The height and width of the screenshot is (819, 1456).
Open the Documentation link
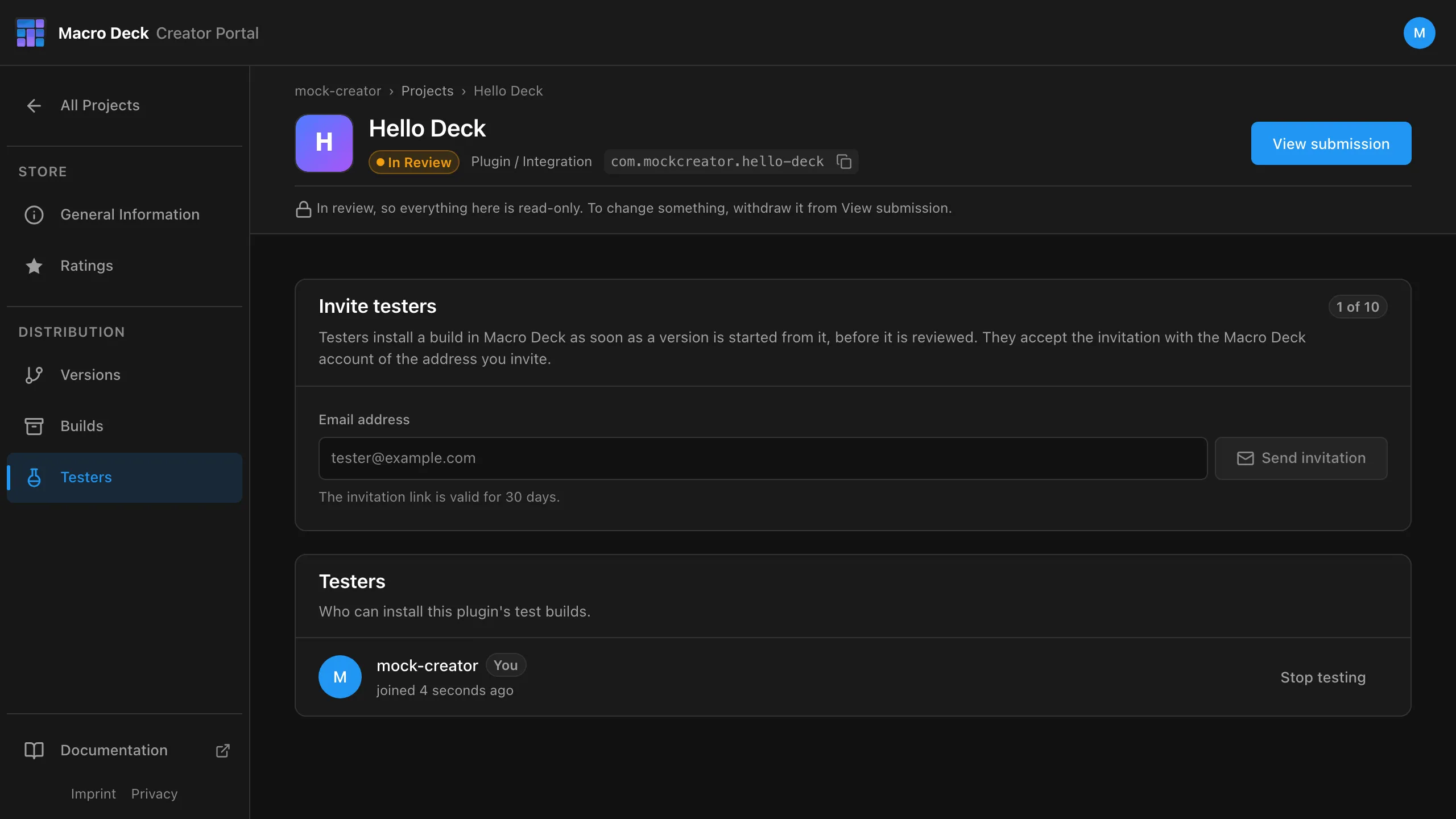(x=125, y=750)
